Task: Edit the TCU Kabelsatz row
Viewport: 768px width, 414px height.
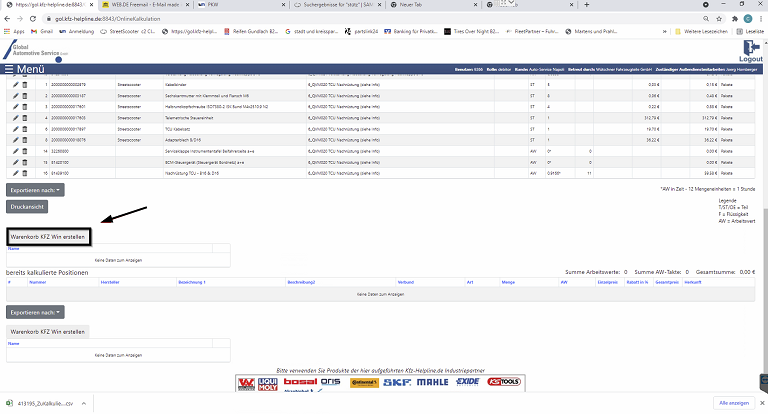Action: click(16, 129)
